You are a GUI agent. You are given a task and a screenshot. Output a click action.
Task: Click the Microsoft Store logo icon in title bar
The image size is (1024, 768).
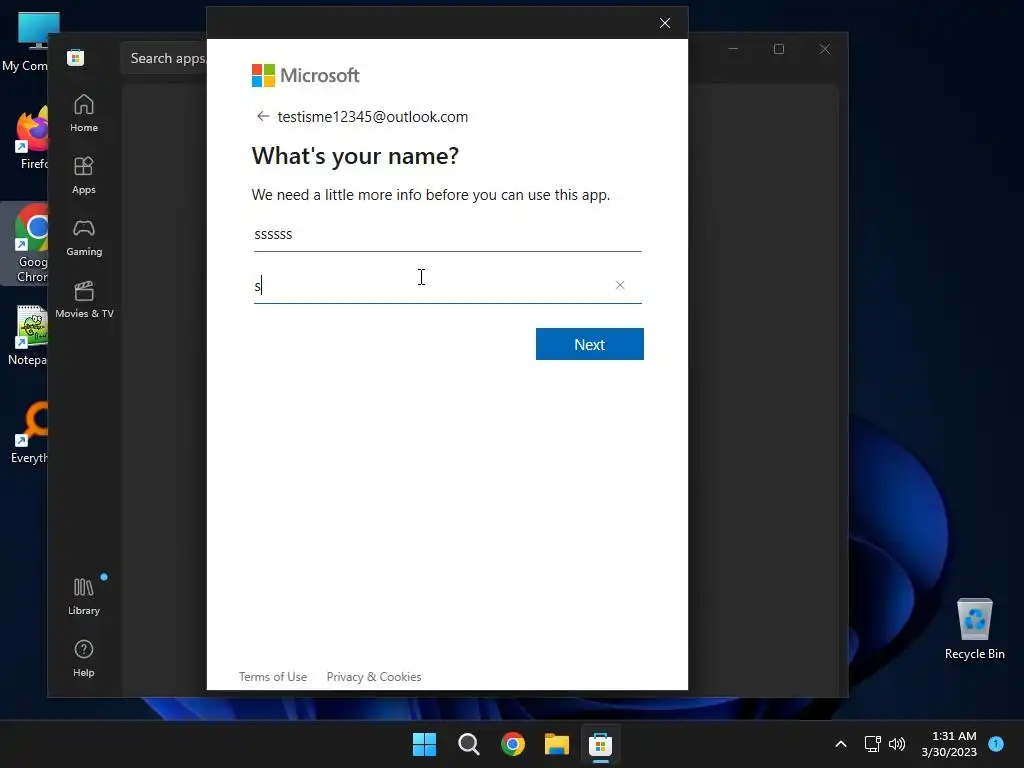pos(76,57)
